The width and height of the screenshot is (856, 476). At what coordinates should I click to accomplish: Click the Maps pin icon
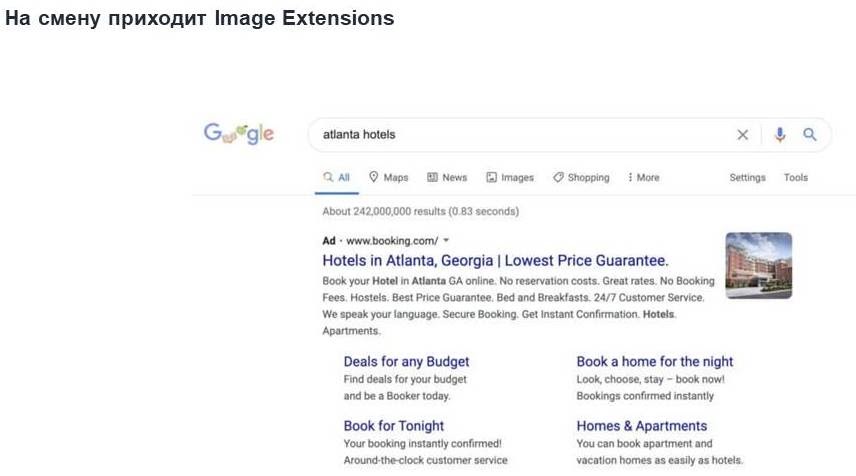tap(374, 177)
